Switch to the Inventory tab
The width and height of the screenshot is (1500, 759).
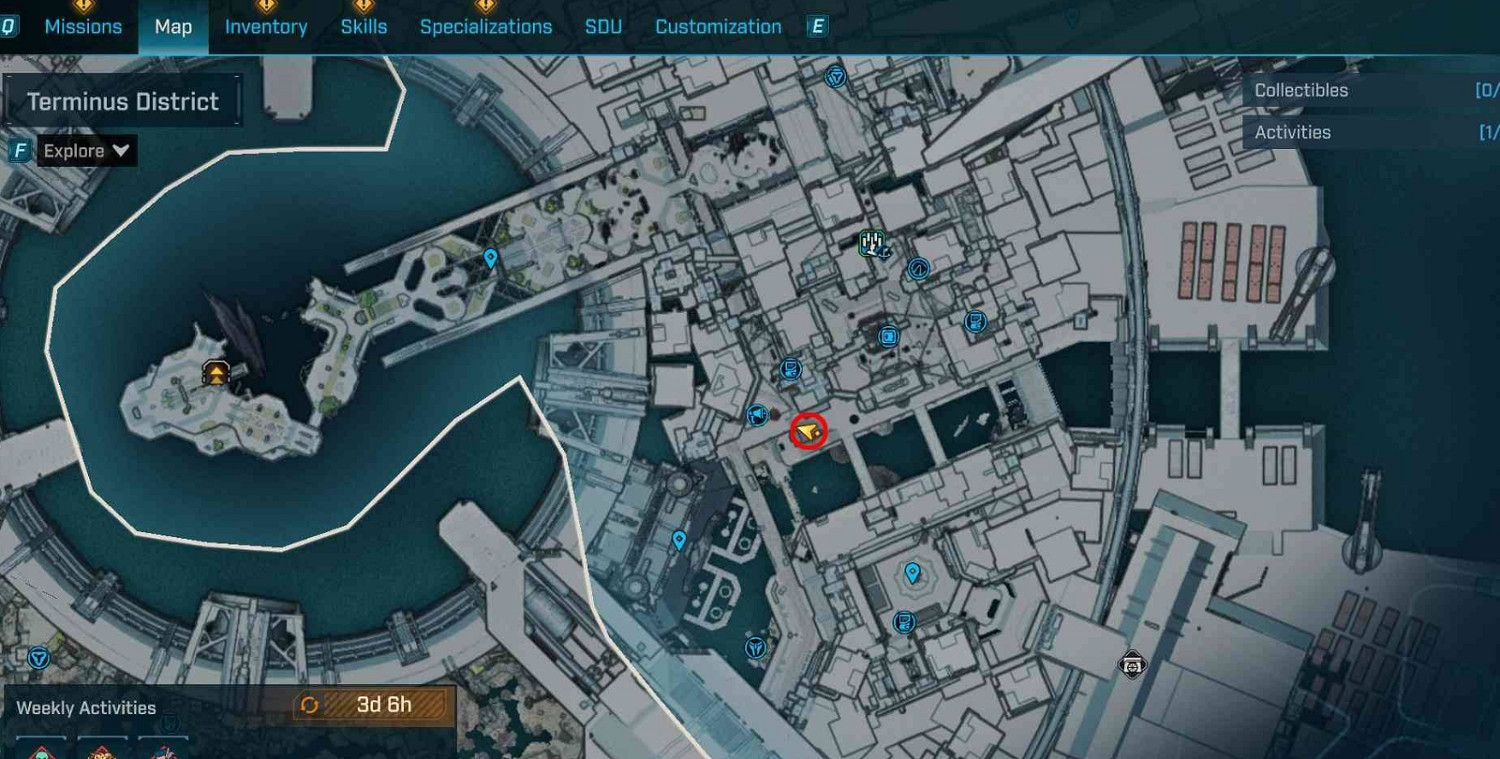coord(265,26)
